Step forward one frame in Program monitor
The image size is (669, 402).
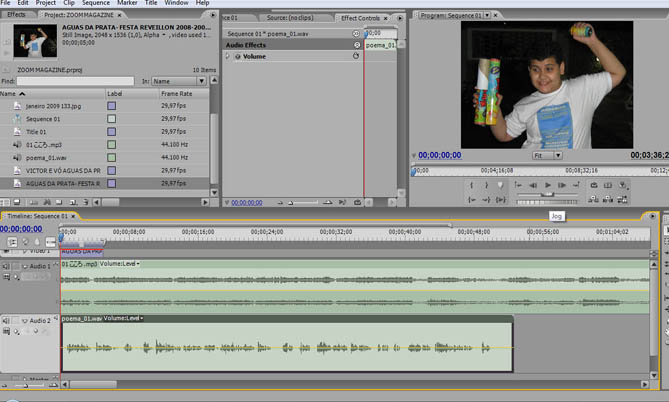(563, 185)
